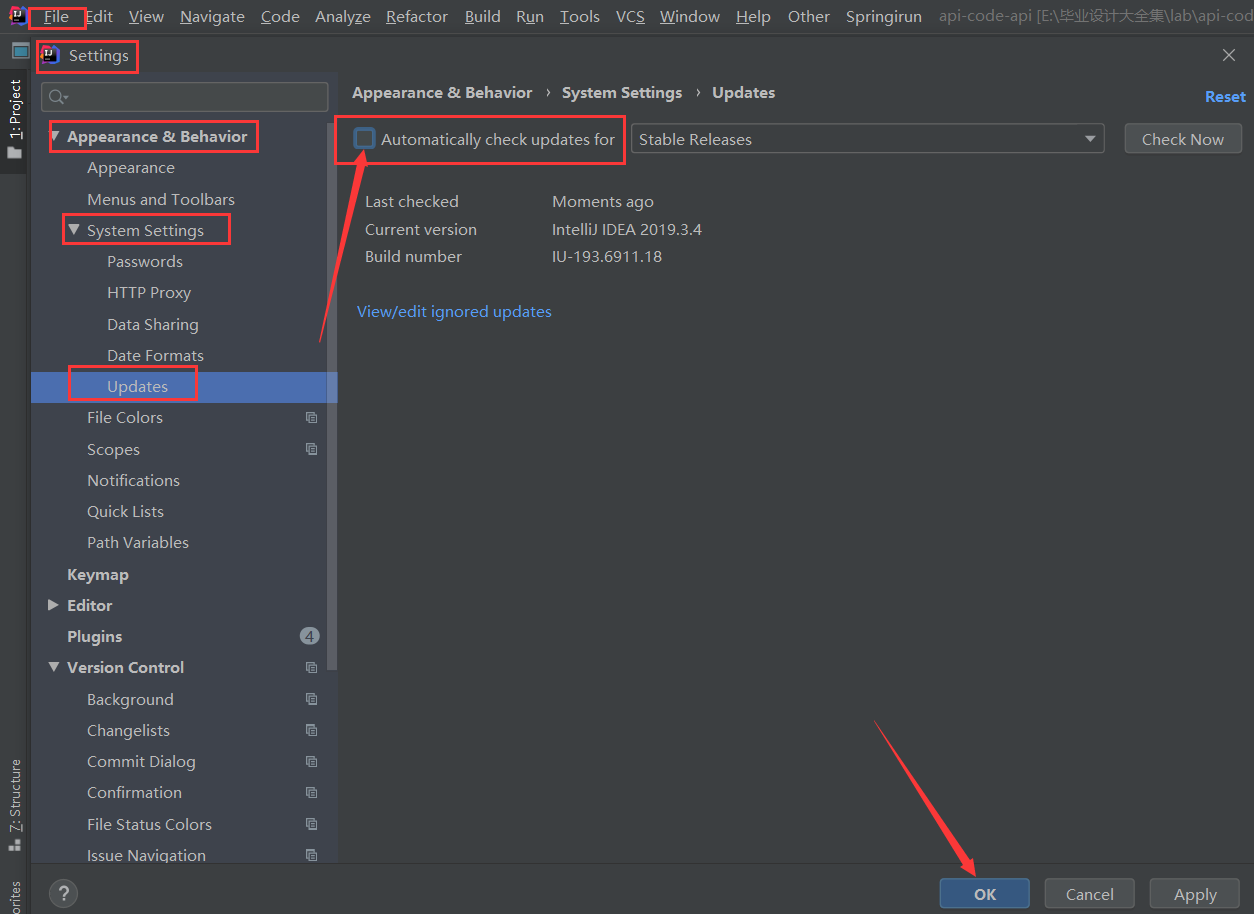Select Menus and Toolbars settings
Viewport: 1254px width, 914px height.
tap(161, 199)
